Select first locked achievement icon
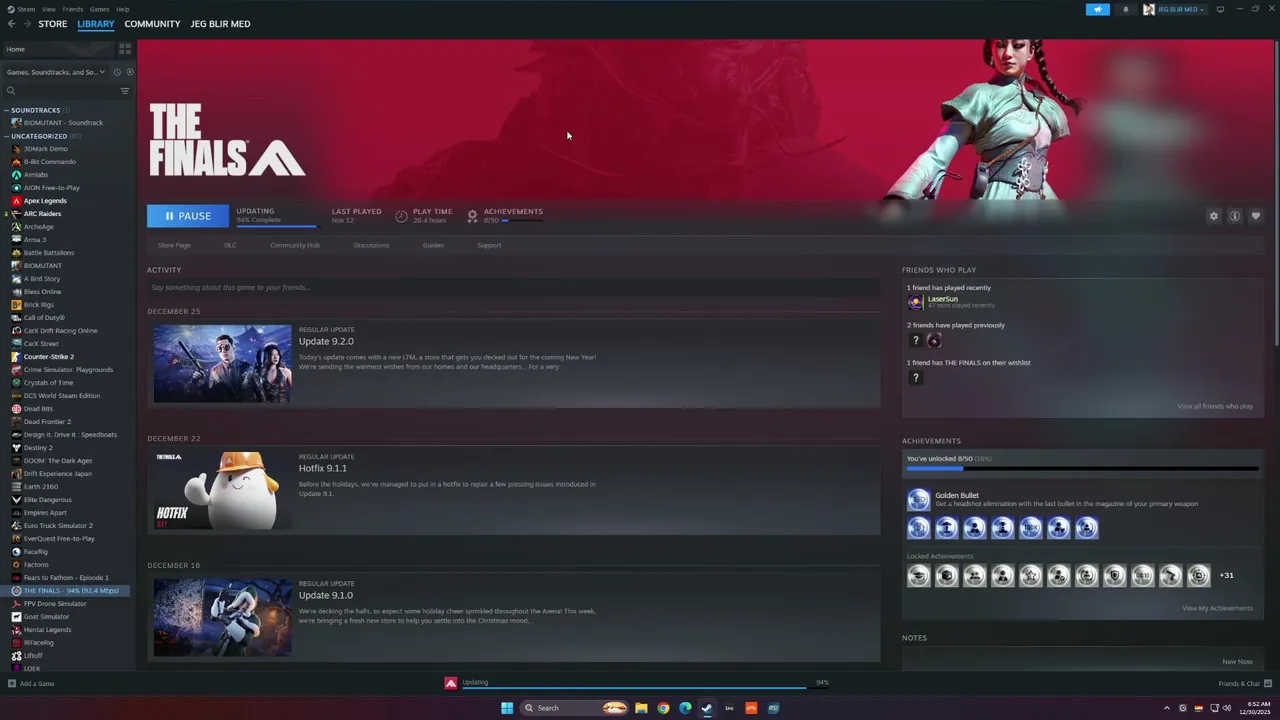Screen dimensions: 1280x720 click(x=918, y=575)
